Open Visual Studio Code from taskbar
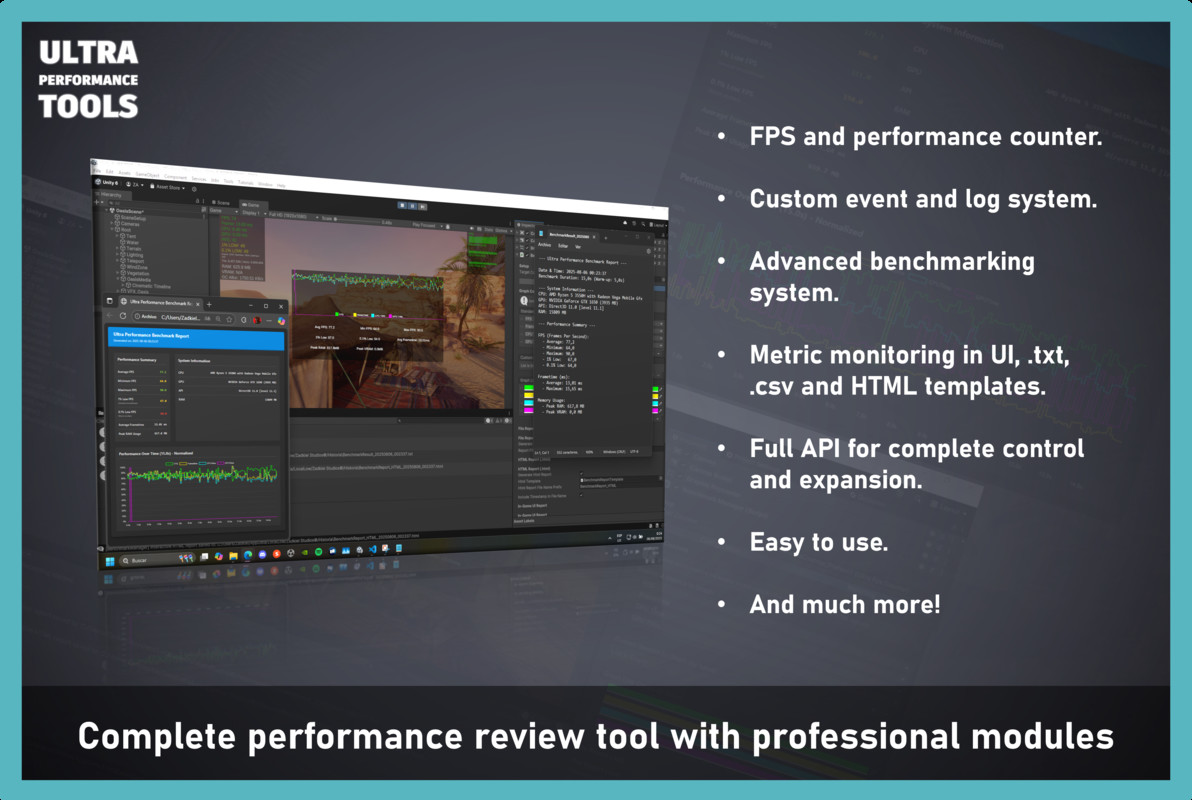1192x800 pixels. click(372, 549)
